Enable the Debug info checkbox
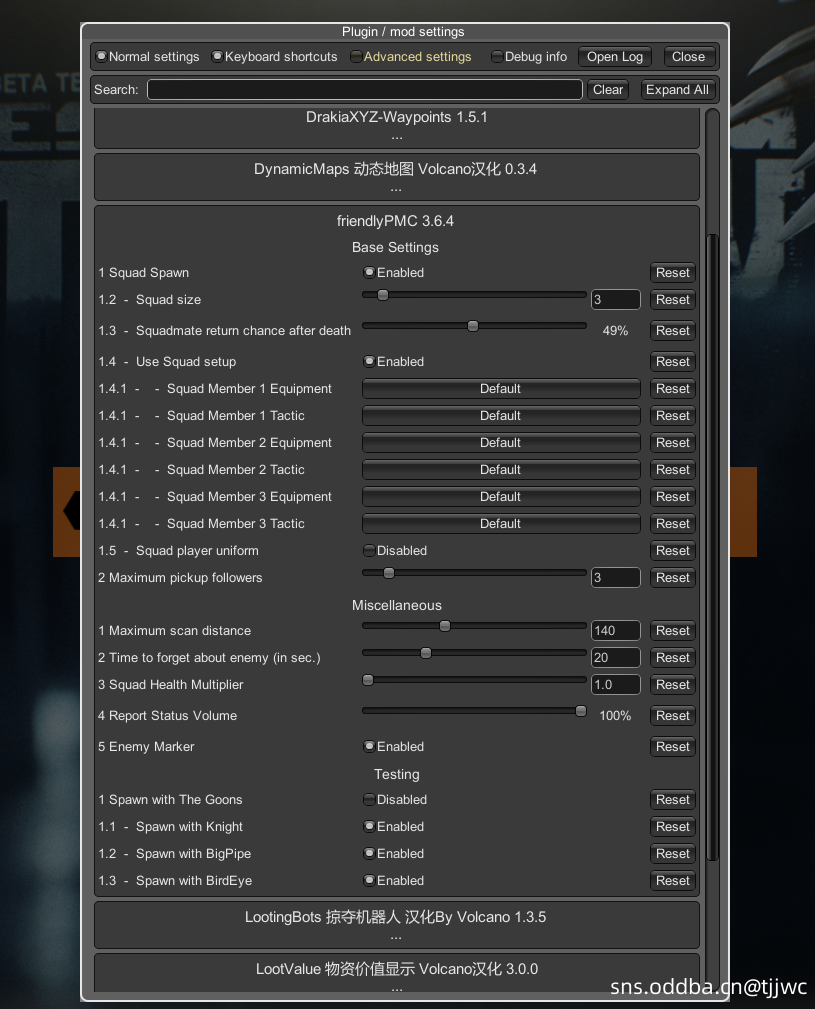 click(497, 57)
